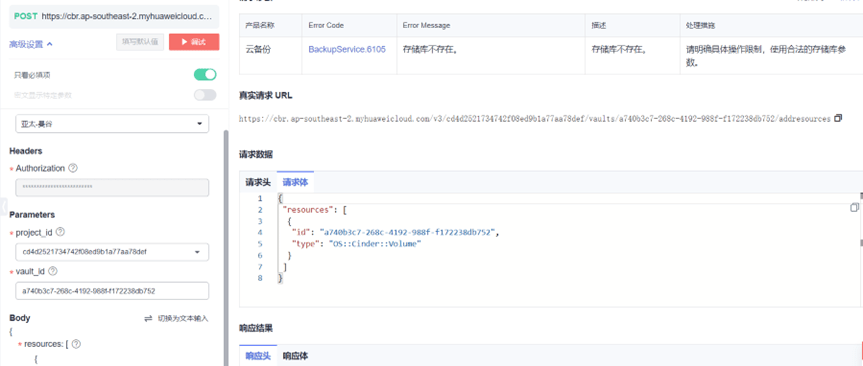Click the help icon beside resources
The height and width of the screenshot is (366, 863).
[x=77, y=344]
